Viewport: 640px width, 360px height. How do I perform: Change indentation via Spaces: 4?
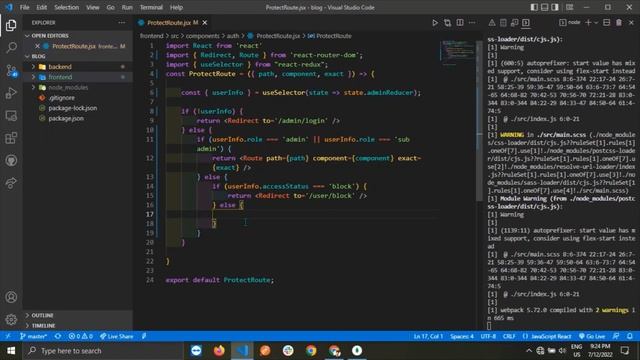(462, 336)
